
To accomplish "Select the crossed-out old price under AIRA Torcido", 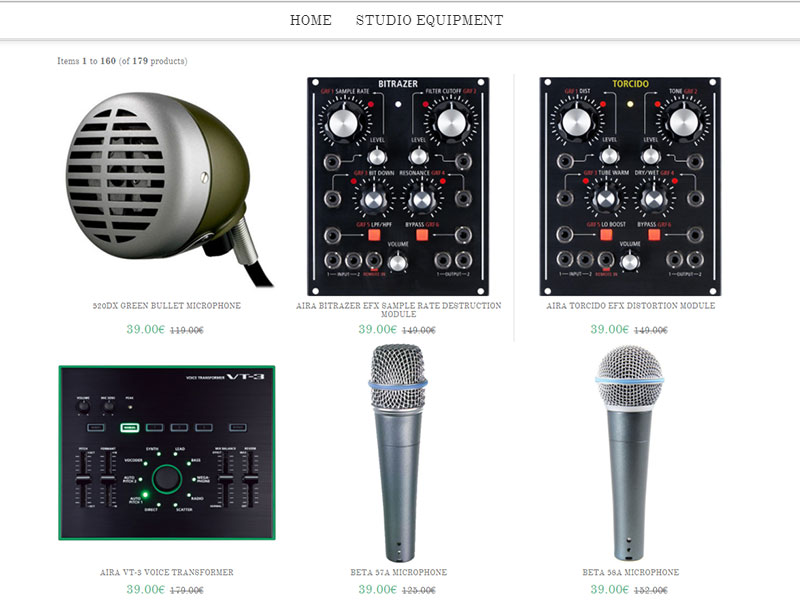I will 651,331.
